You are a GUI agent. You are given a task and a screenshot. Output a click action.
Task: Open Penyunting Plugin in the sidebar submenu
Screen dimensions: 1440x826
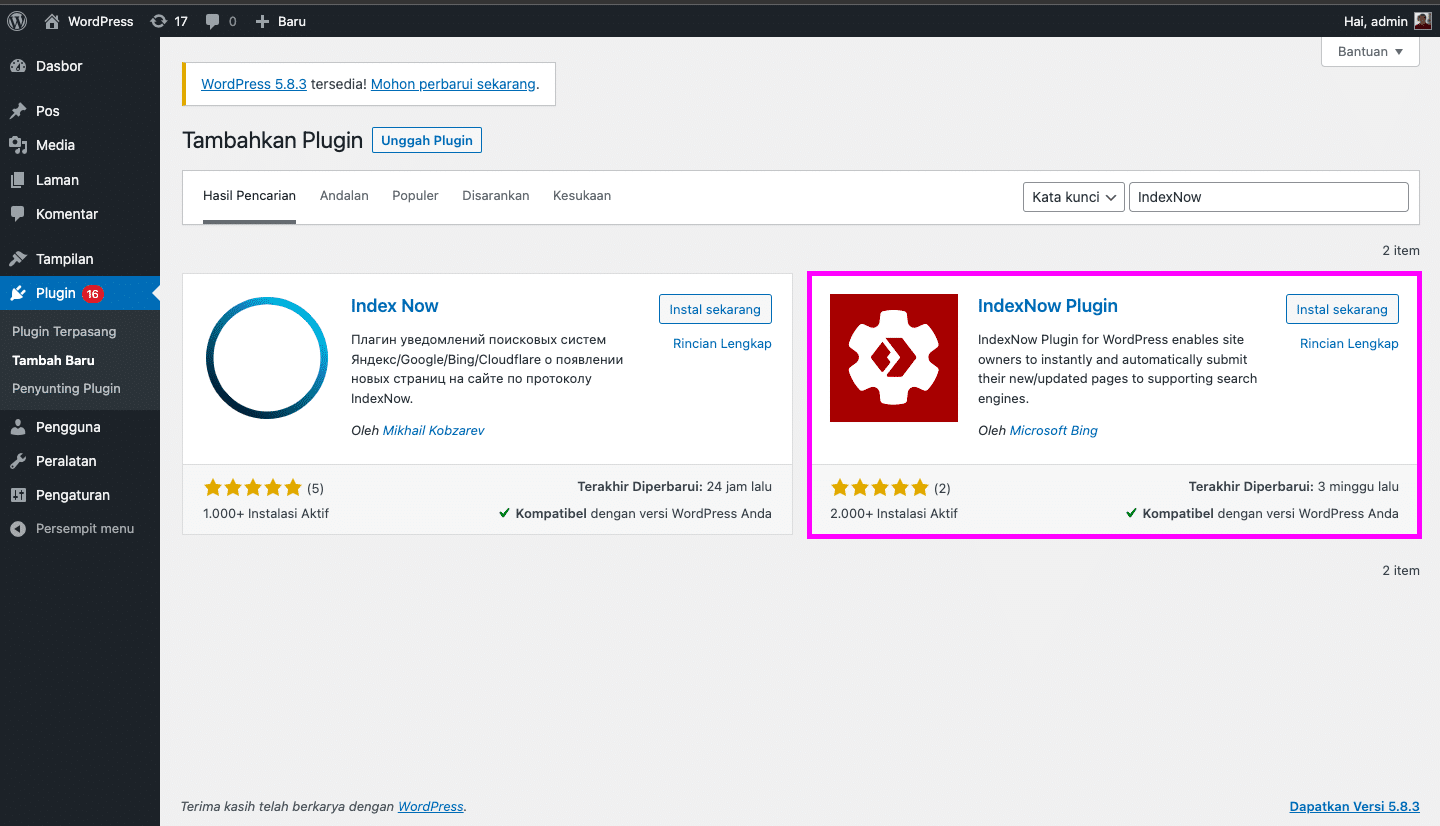(66, 388)
